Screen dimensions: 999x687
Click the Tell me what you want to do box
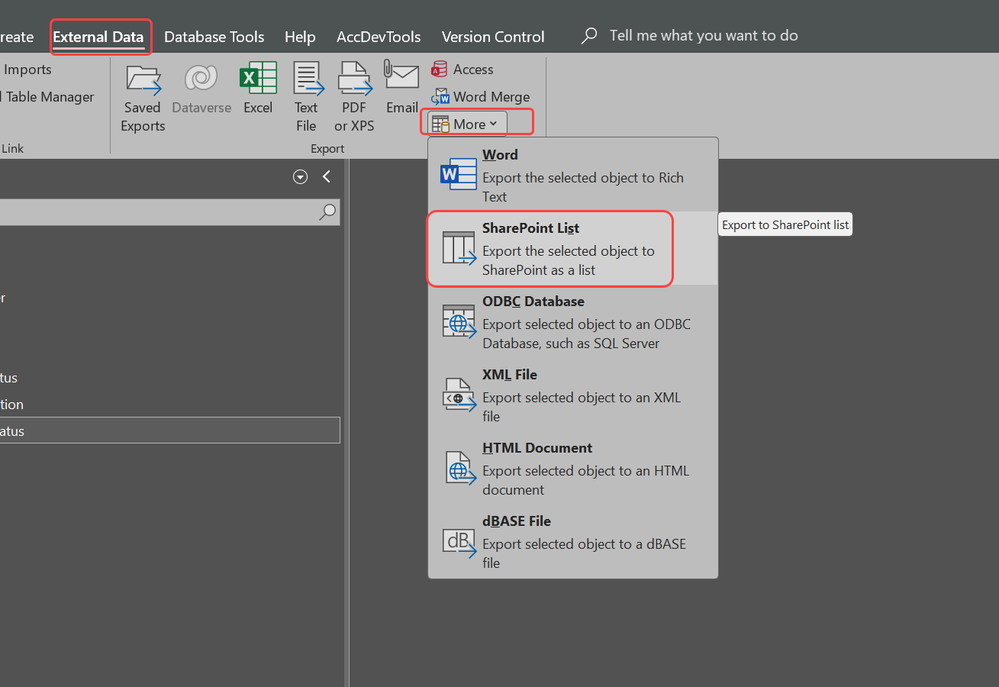click(703, 36)
